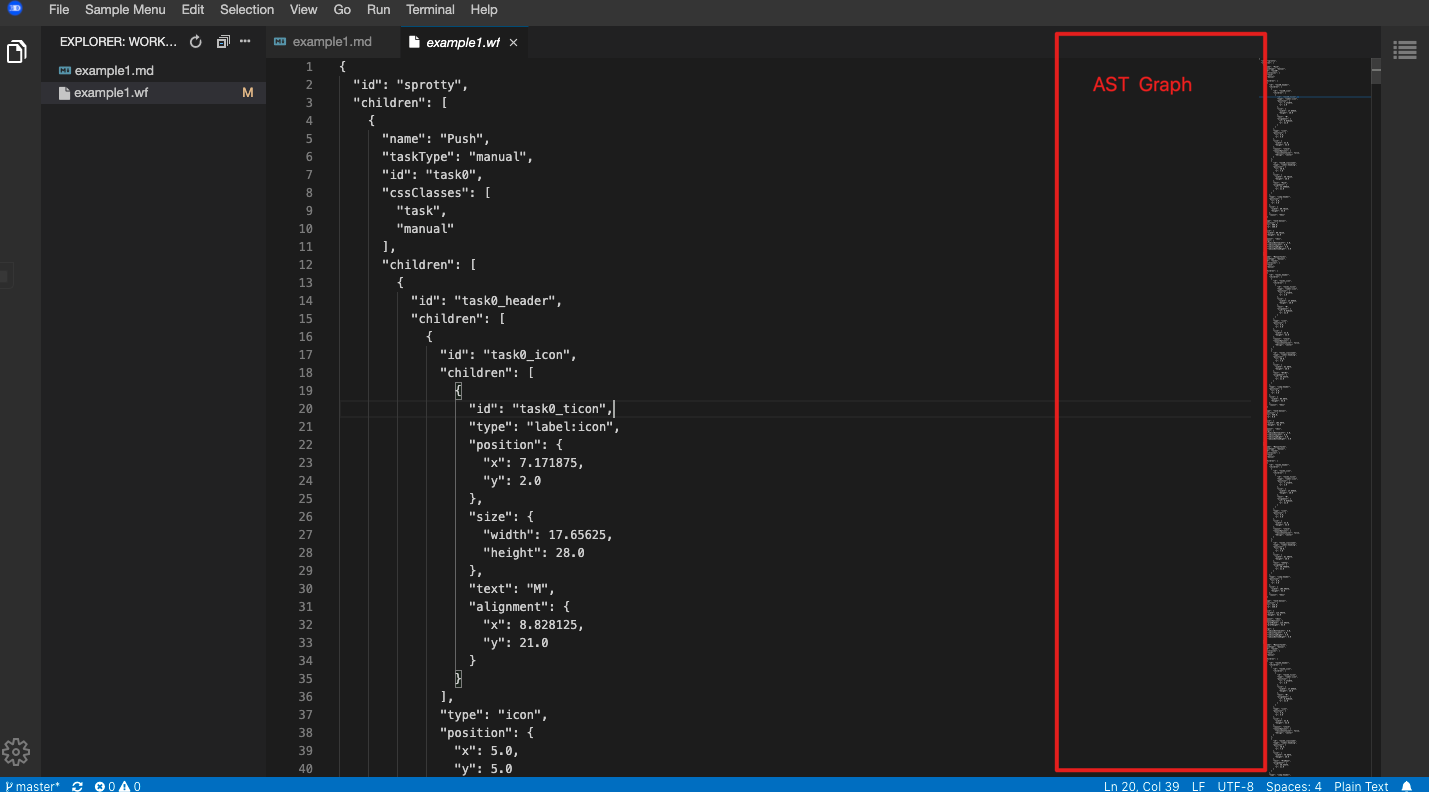1429x792 pixels.
Task: Click the warnings indicator in the status bar
Action: pyautogui.click(x=128, y=786)
